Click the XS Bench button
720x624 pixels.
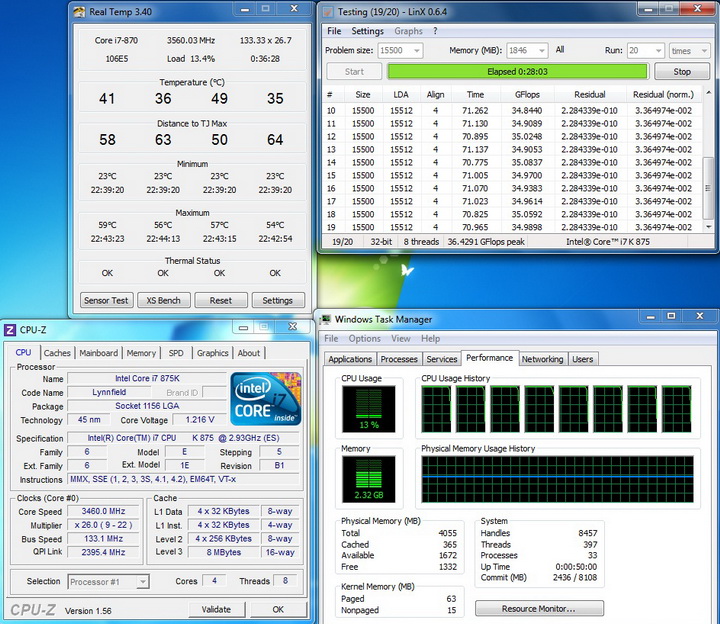click(x=163, y=300)
